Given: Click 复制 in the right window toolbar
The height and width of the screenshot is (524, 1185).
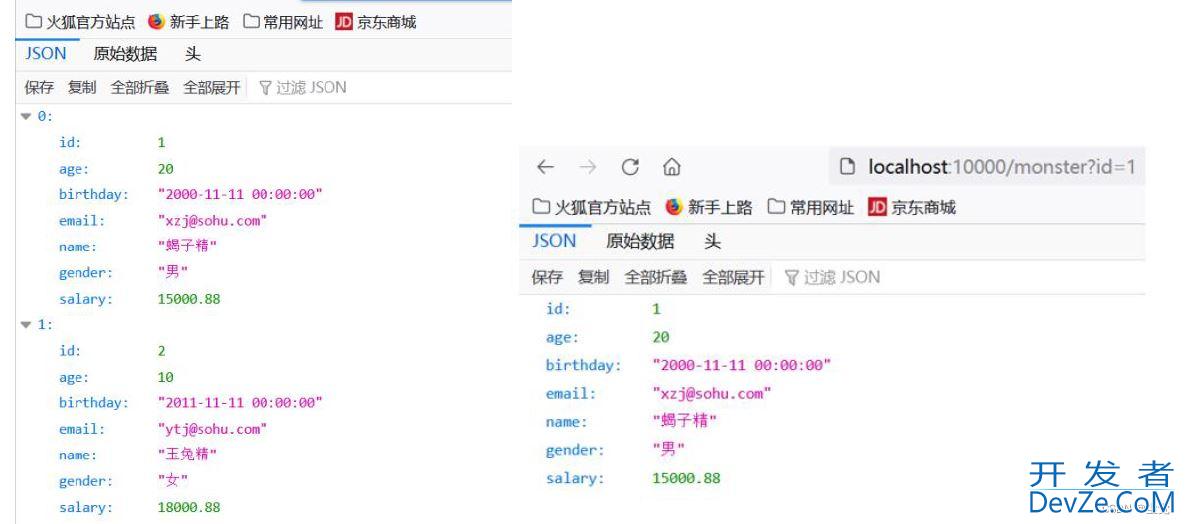Looking at the screenshot, I should coord(593,278).
